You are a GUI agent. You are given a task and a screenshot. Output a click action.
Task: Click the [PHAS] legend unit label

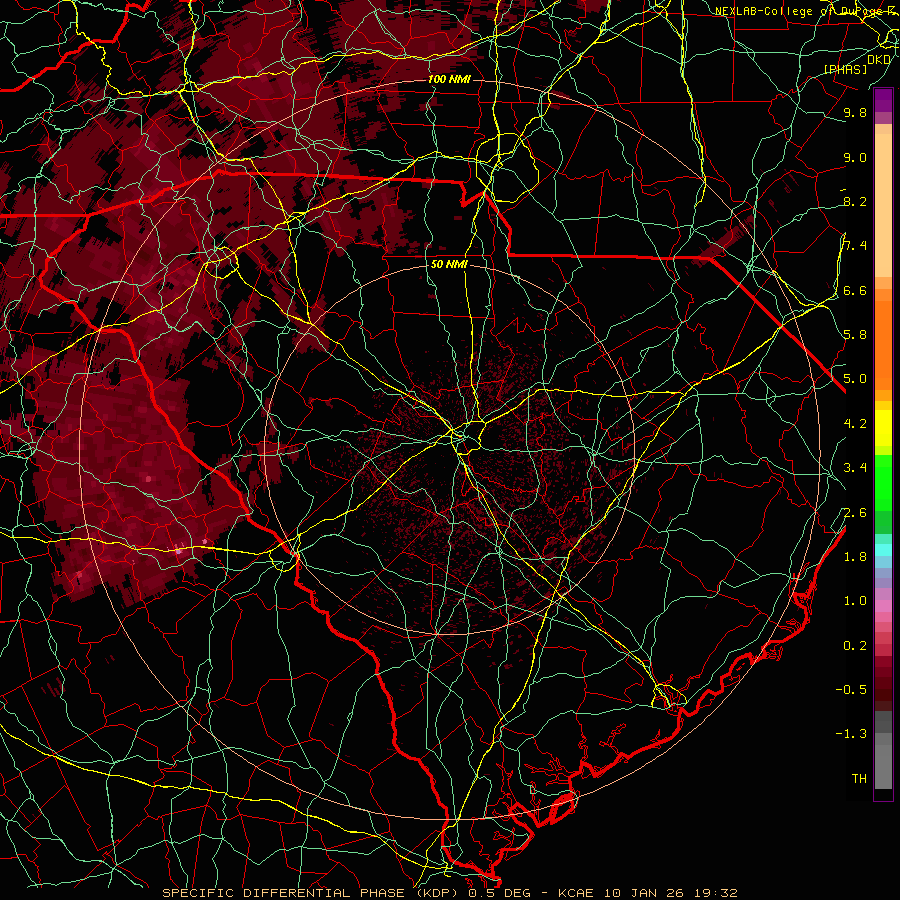tap(845, 69)
